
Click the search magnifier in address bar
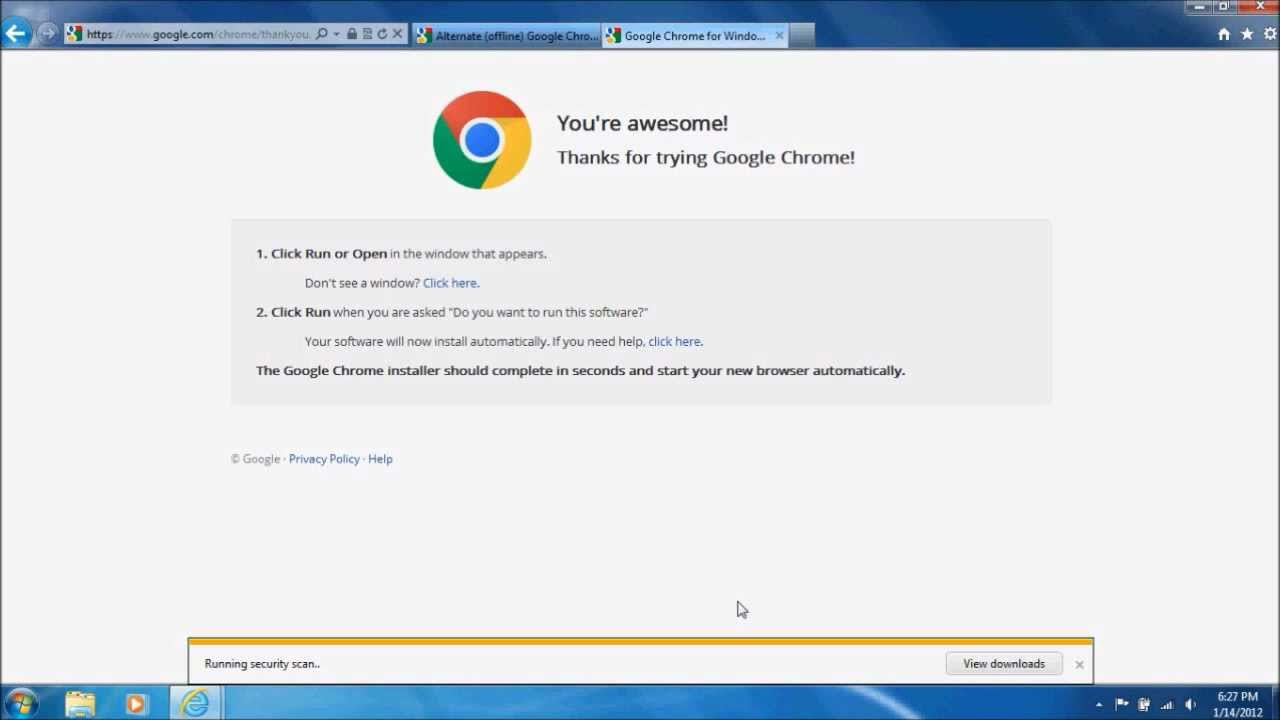point(321,34)
